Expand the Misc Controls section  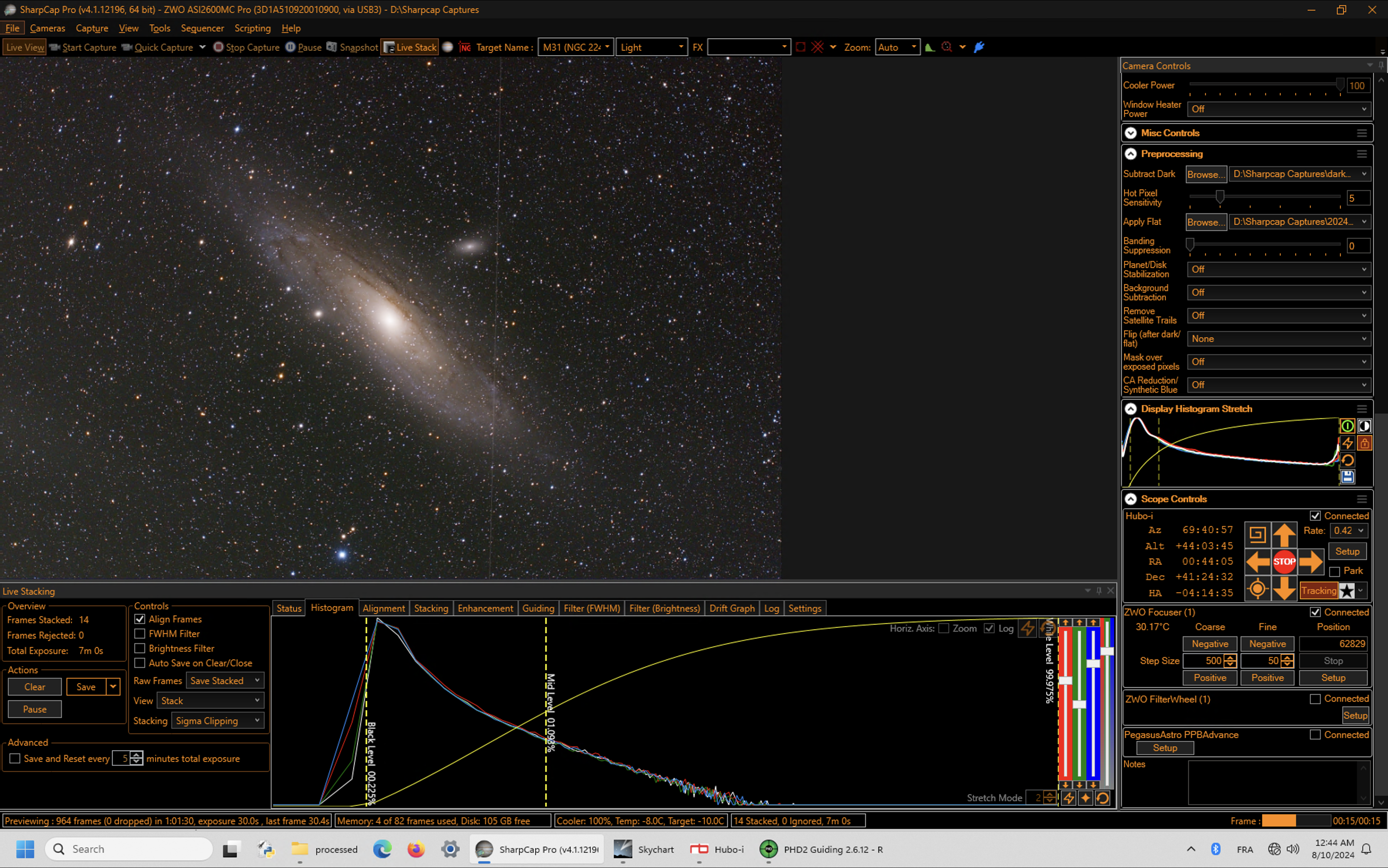pos(1130,133)
